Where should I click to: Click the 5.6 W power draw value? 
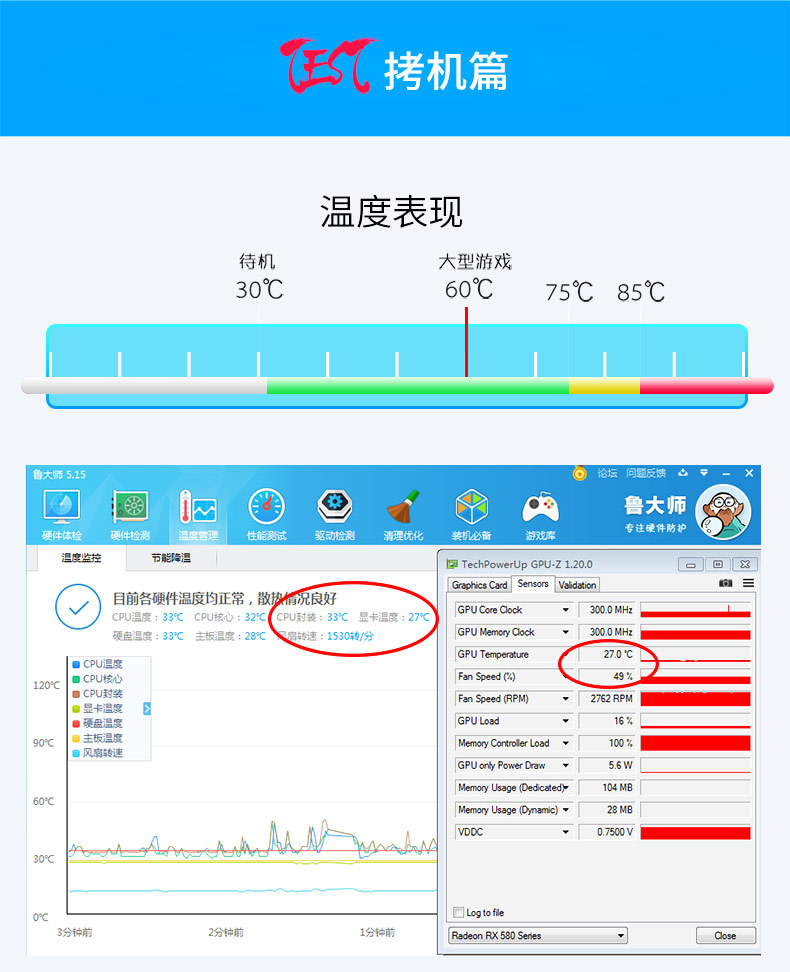point(606,766)
